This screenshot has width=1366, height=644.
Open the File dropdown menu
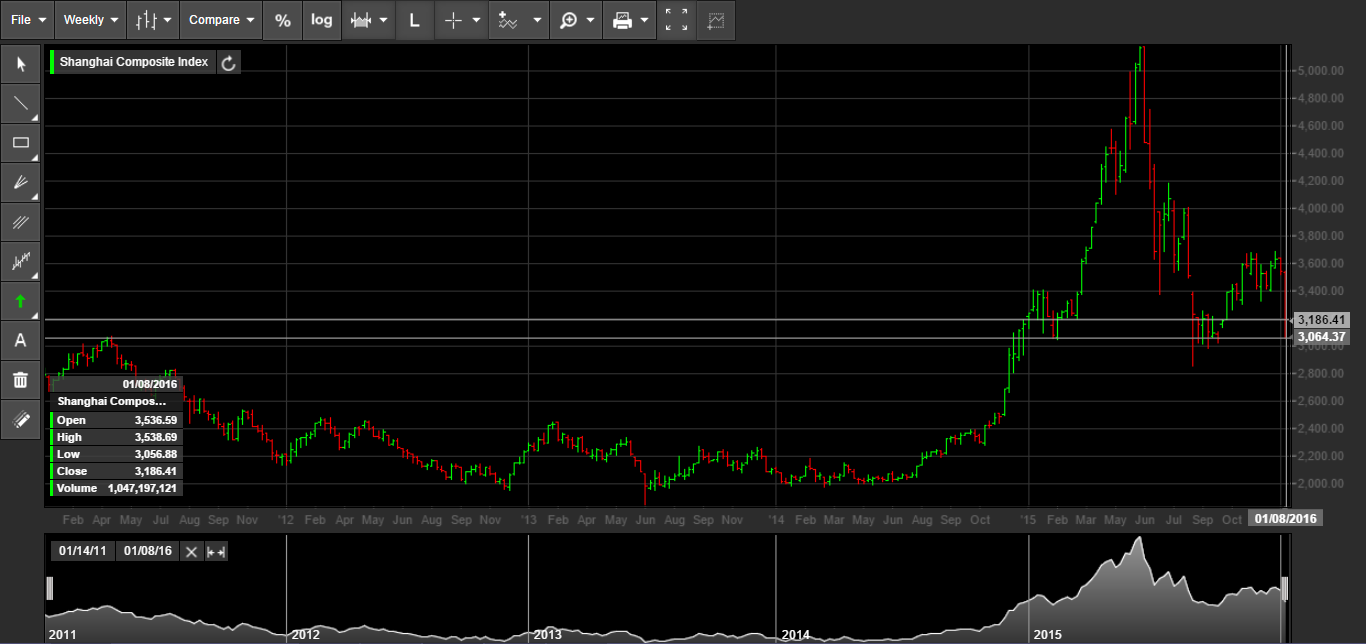coord(28,20)
